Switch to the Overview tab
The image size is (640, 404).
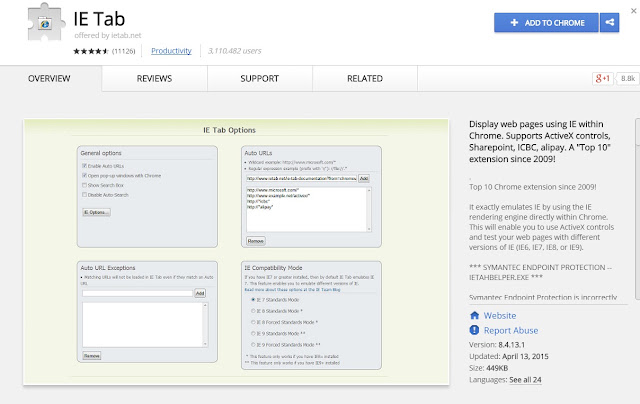pos(49,78)
